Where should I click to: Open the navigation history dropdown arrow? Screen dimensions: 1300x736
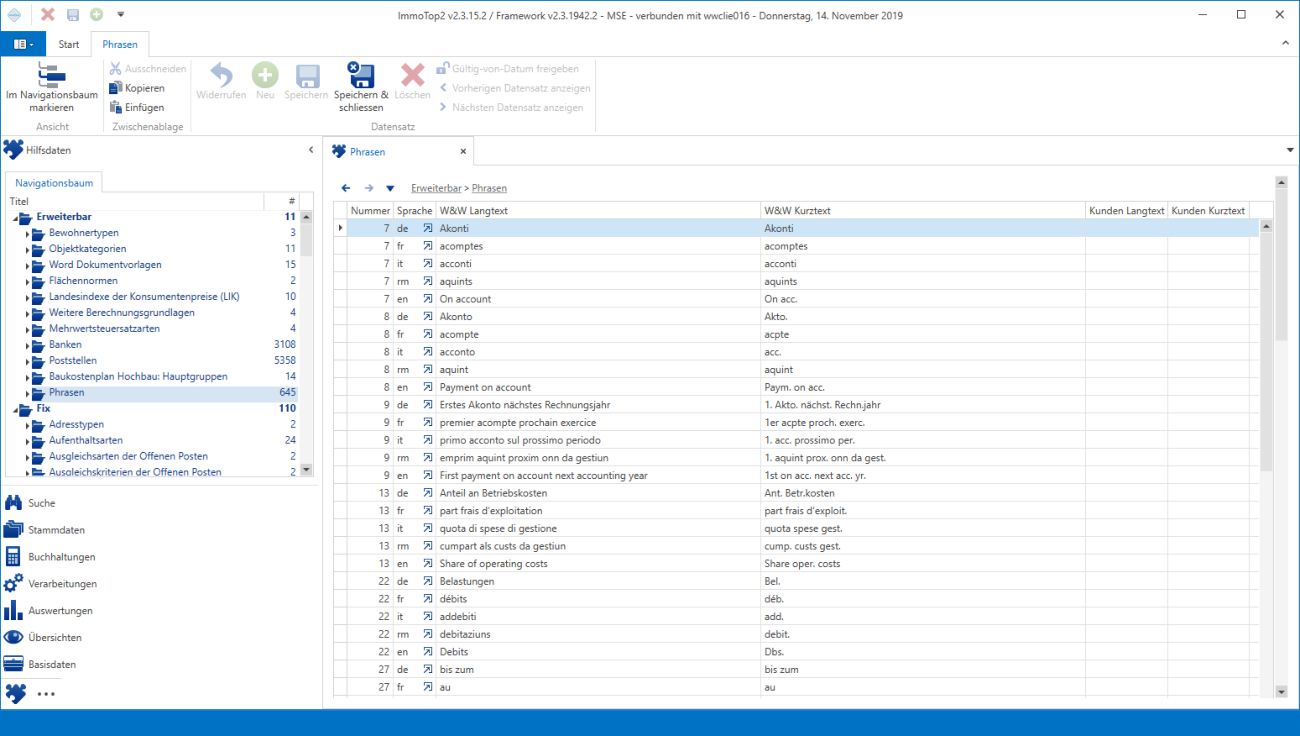[390, 188]
